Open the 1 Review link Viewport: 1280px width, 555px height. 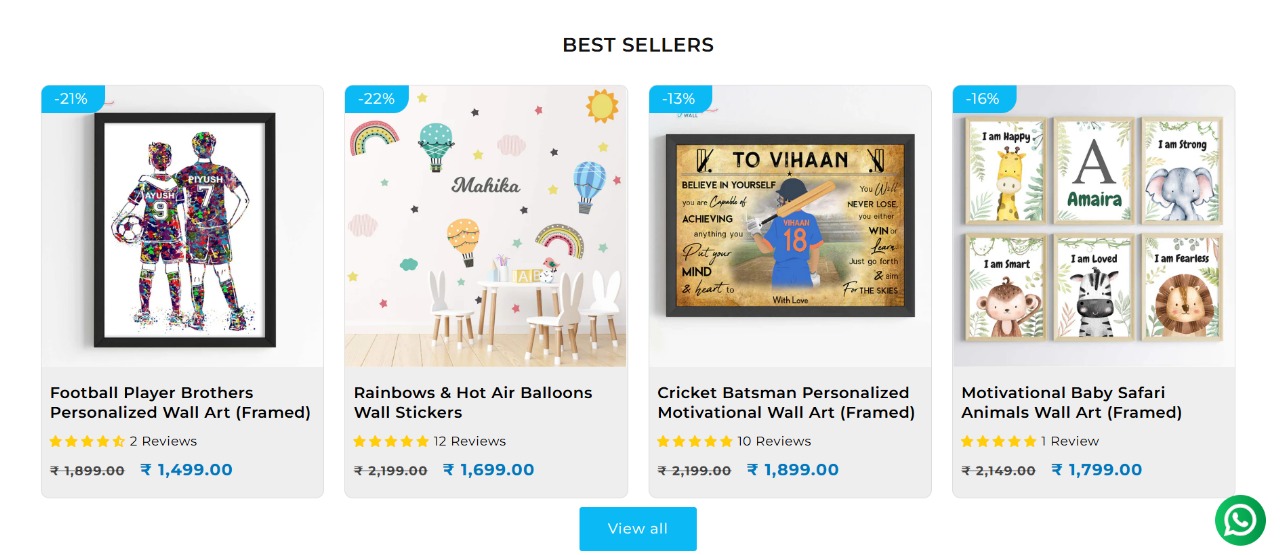coord(1070,441)
